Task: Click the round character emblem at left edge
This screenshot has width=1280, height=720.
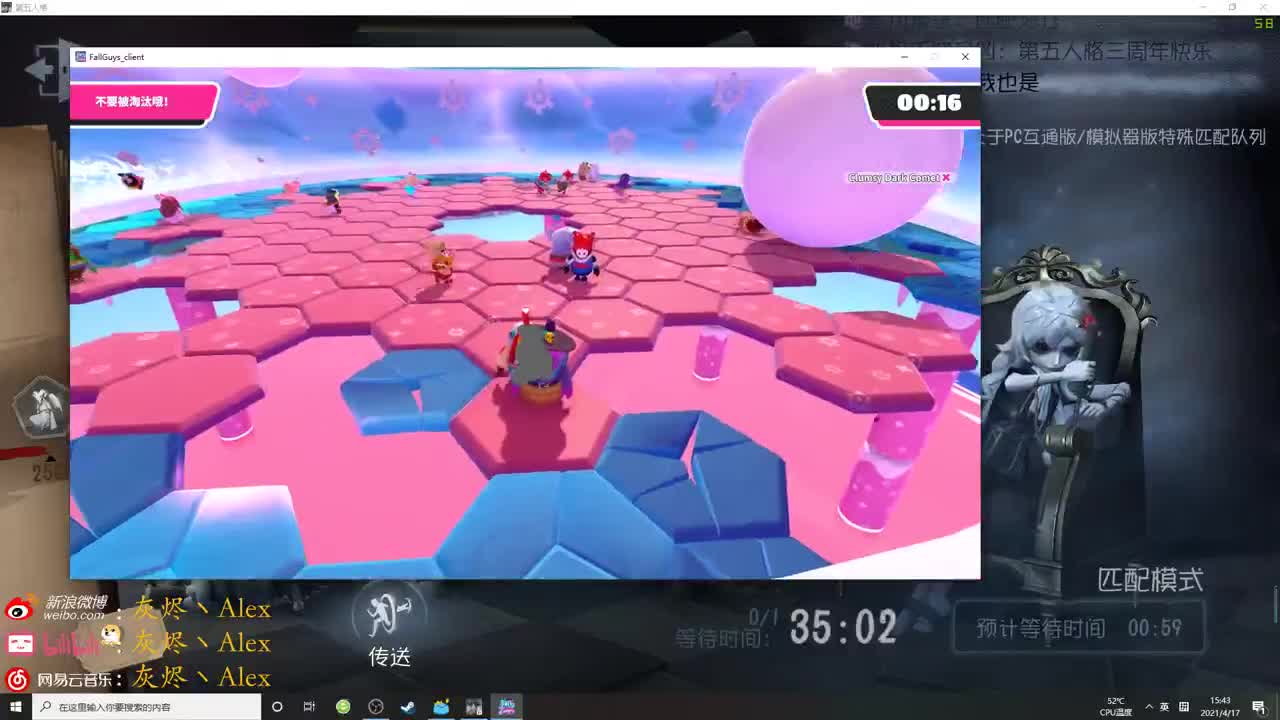Action: point(40,408)
